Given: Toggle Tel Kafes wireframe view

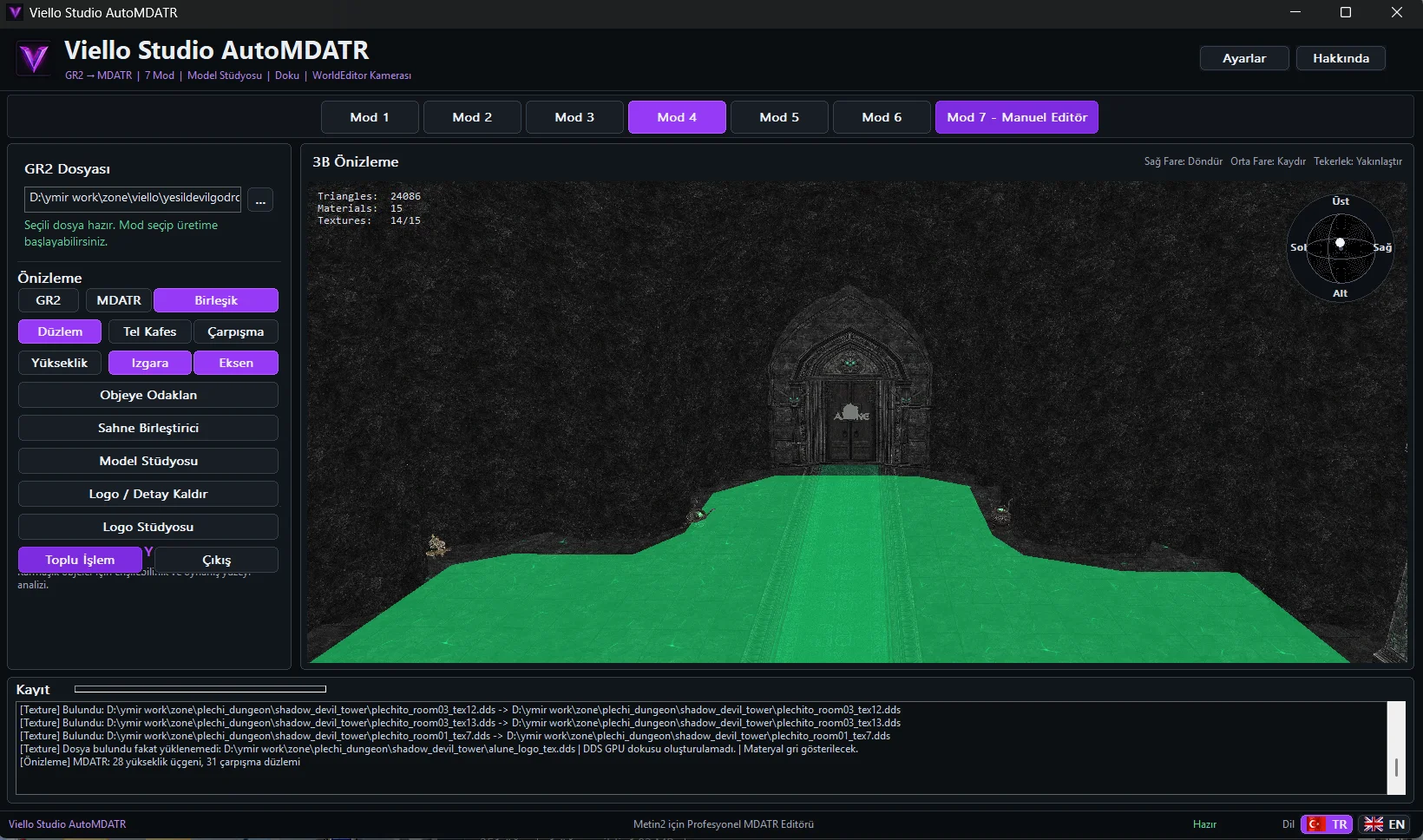Looking at the screenshot, I should tap(149, 331).
